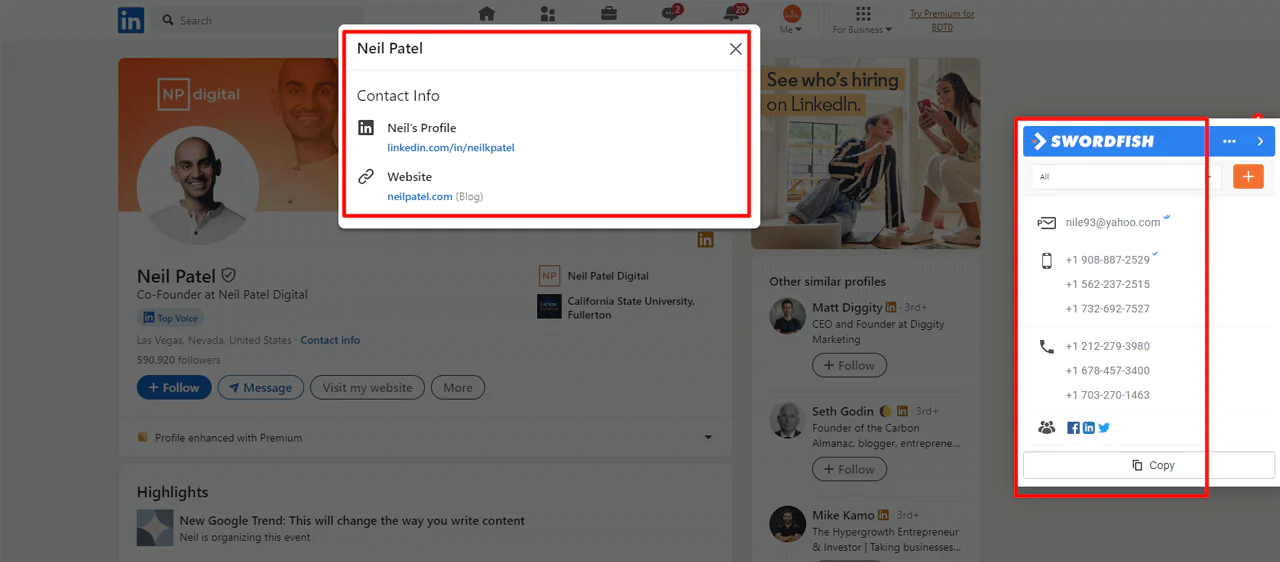Open the For Business grid menu

click(863, 19)
